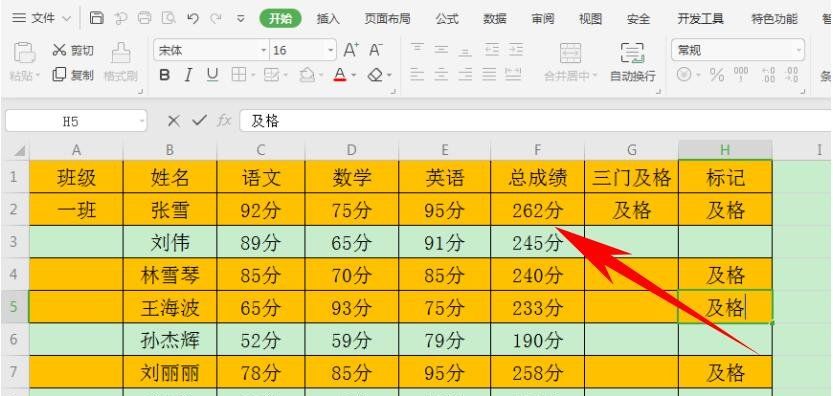Click the decrease decimal places icon
Image resolution: width=833 pixels, height=396 pixels.
click(x=792, y=75)
